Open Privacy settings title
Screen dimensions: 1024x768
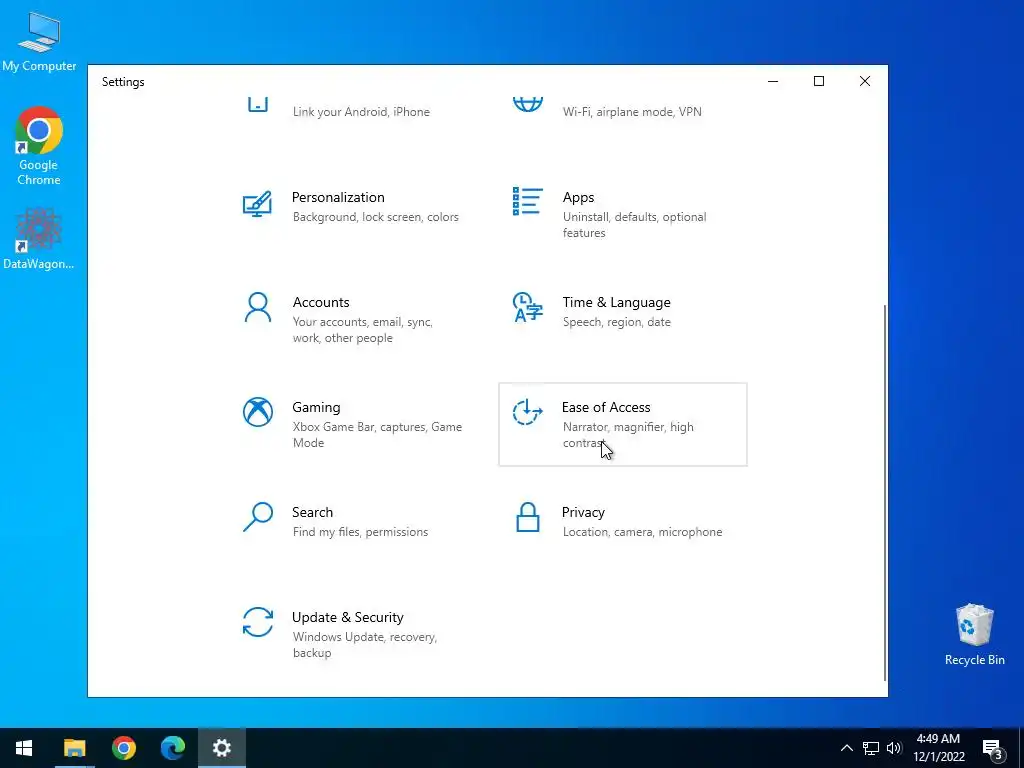[583, 513]
